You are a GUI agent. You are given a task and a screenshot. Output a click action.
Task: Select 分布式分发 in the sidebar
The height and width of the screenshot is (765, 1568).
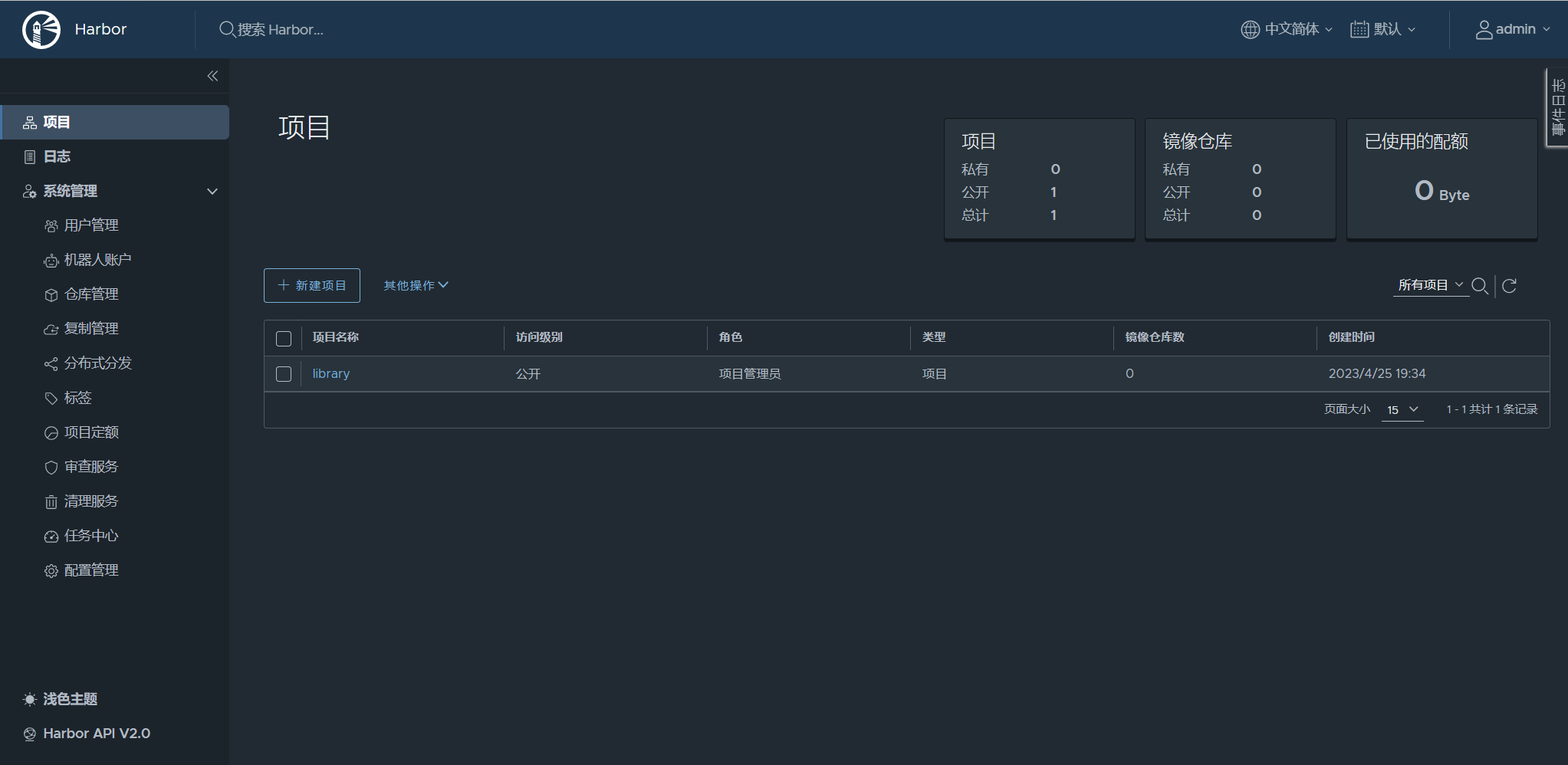click(97, 363)
